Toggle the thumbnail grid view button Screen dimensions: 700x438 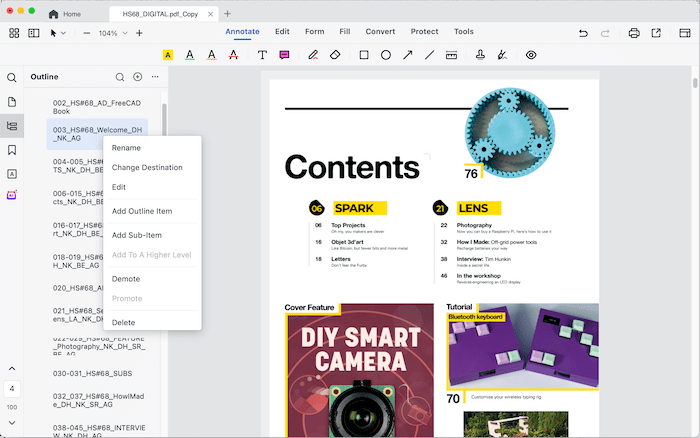14,33
